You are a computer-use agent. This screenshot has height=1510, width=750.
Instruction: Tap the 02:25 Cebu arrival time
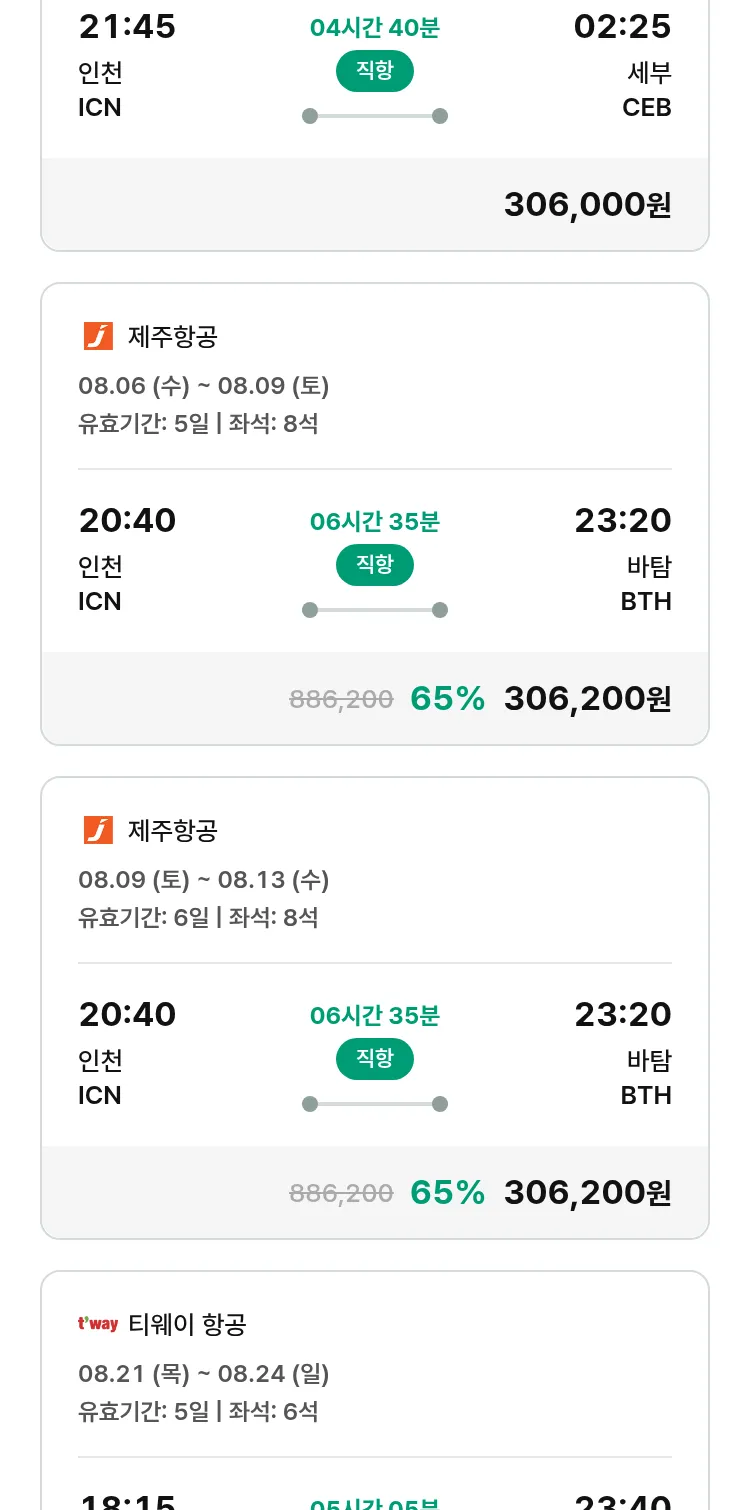(x=622, y=27)
